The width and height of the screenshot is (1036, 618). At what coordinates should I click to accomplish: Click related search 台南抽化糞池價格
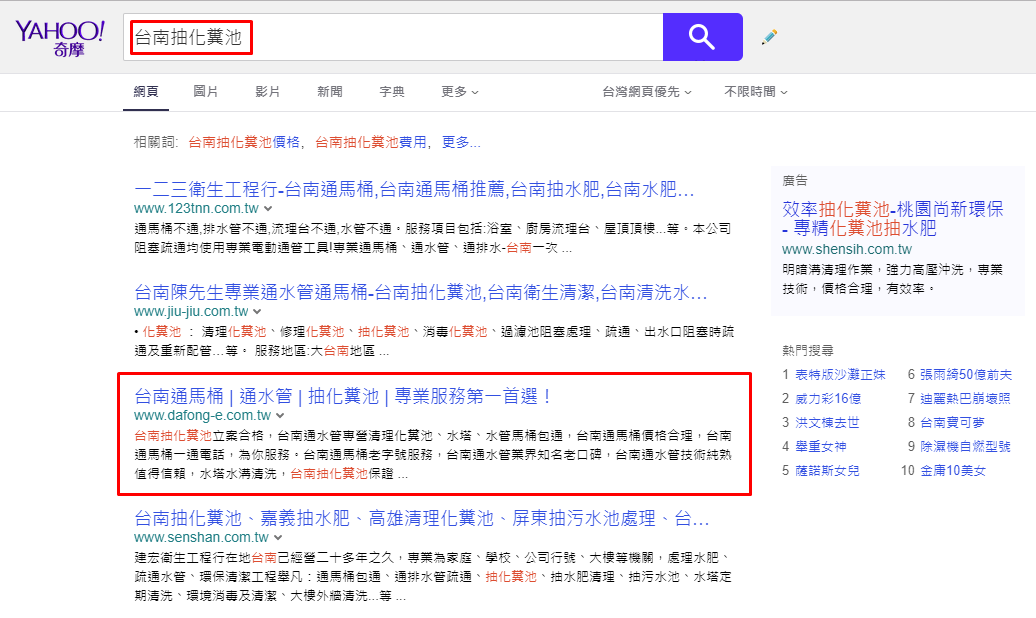point(244,142)
